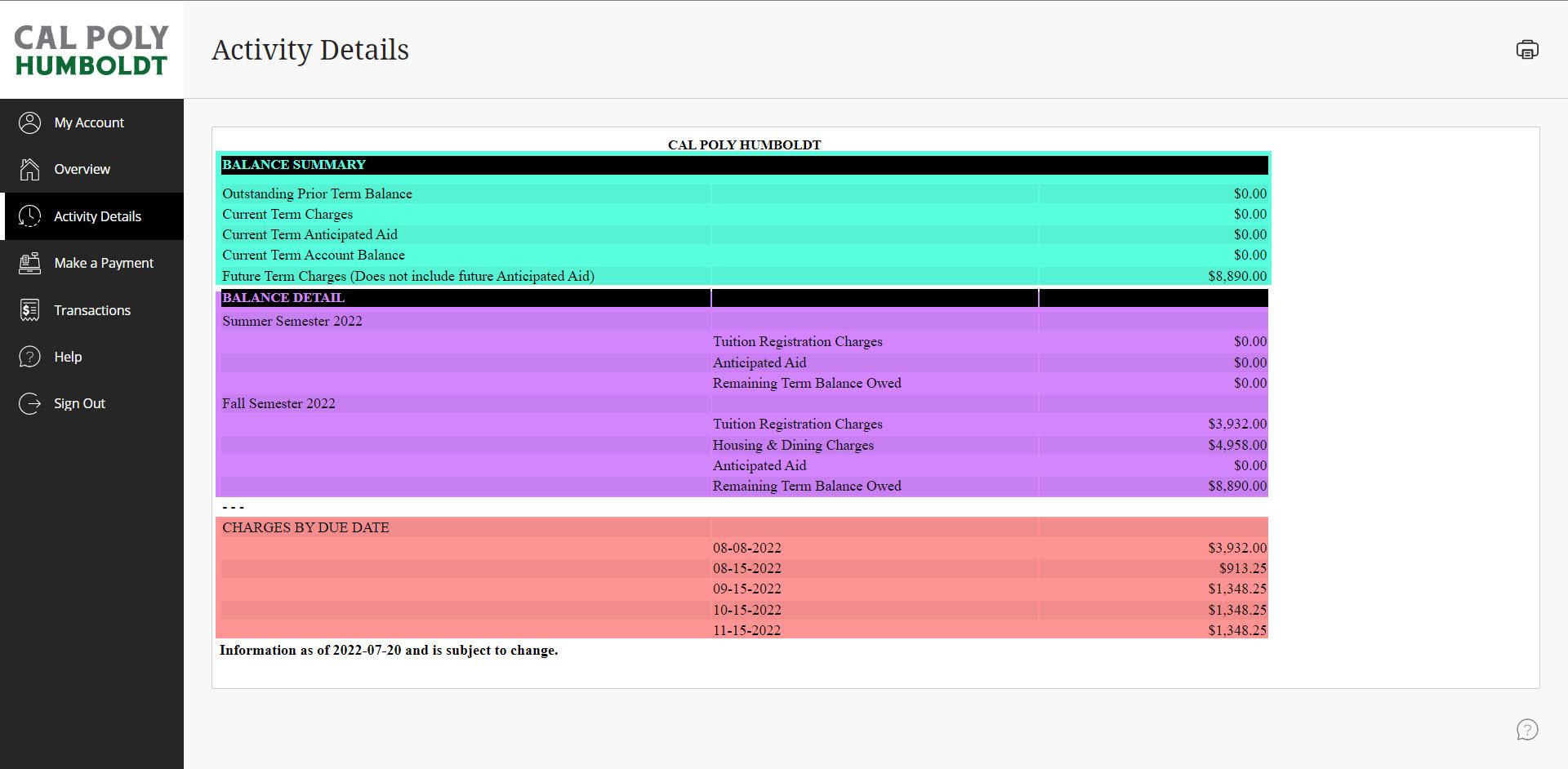Click the Activity Details page heading
The width and height of the screenshot is (1568, 769).
(x=310, y=50)
